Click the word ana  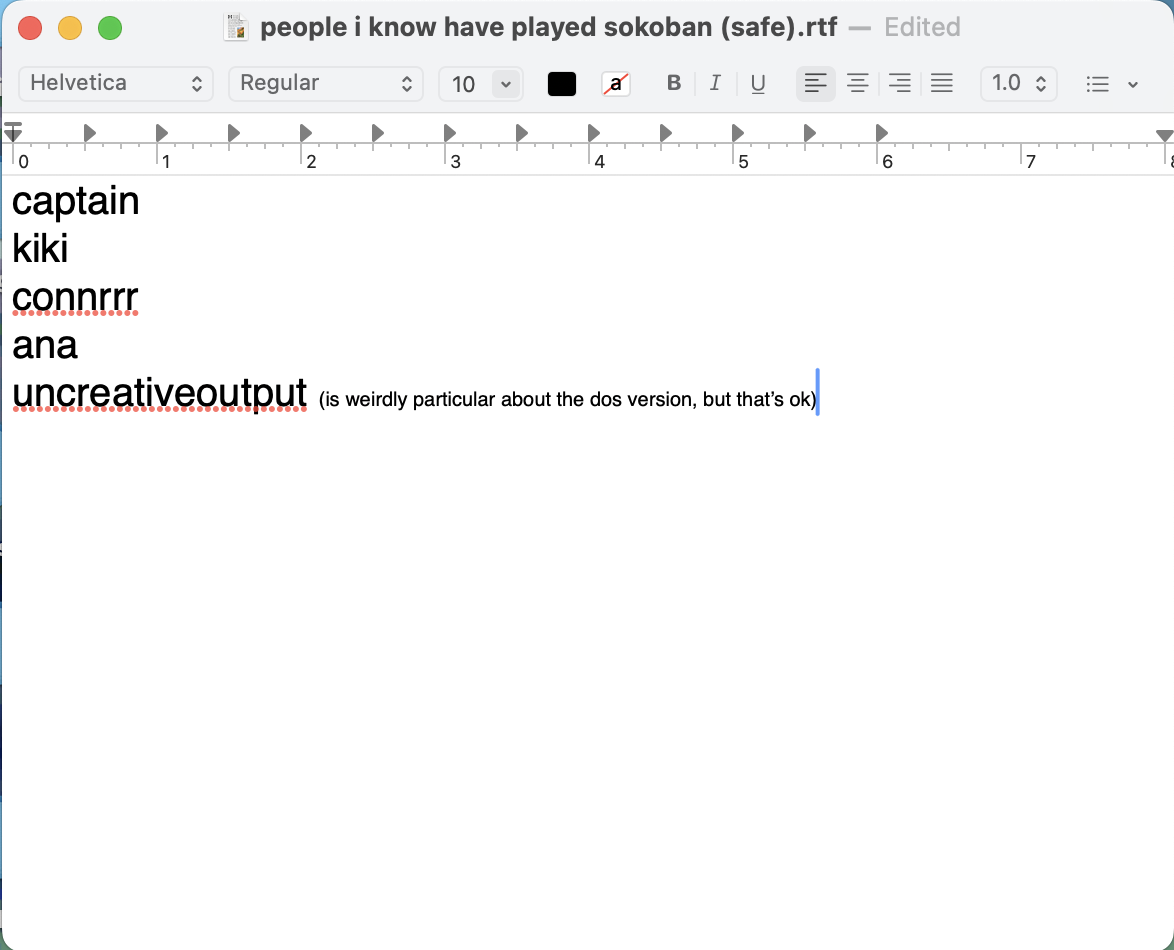(x=45, y=345)
